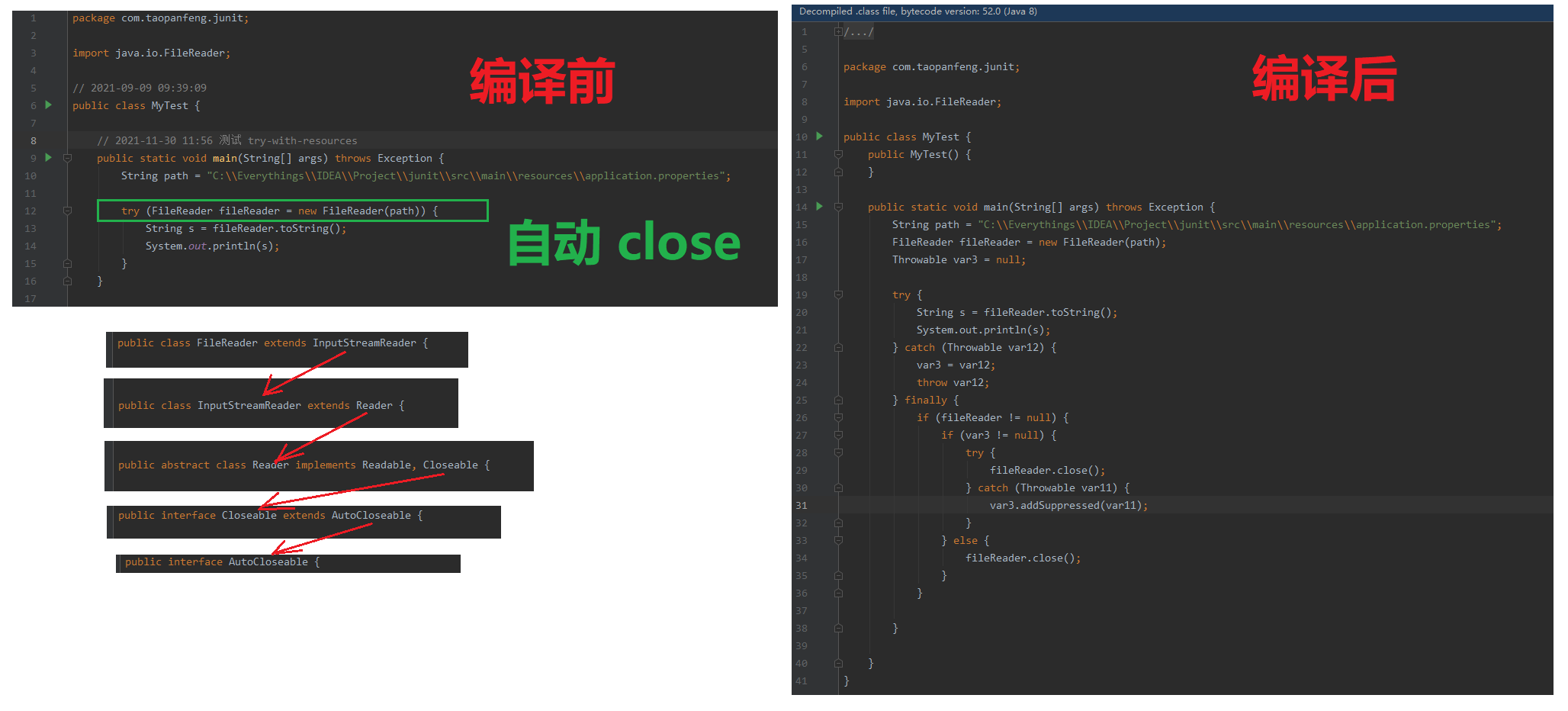Click the run gutter icon on line 9 of left editor
Image resolution: width=1568 pixels, height=711 pixels.
[x=48, y=157]
